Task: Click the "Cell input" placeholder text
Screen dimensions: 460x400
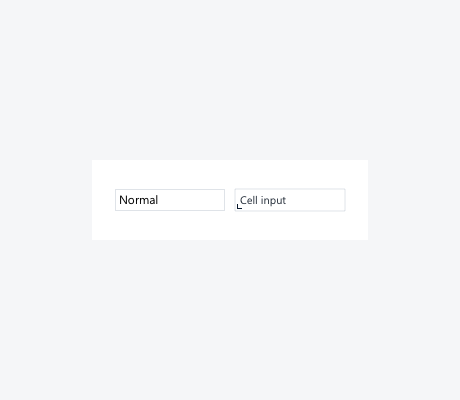Action: click(x=263, y=200)
